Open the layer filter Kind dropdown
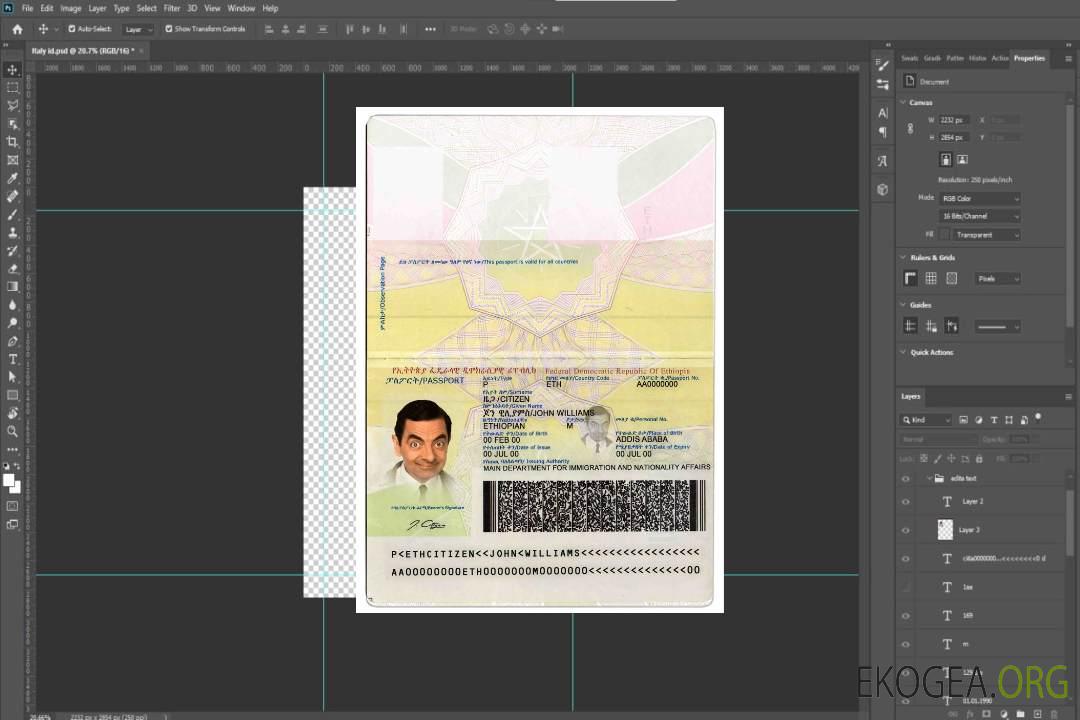This screenshot has height=720, width=1080. tap(926, 420)
